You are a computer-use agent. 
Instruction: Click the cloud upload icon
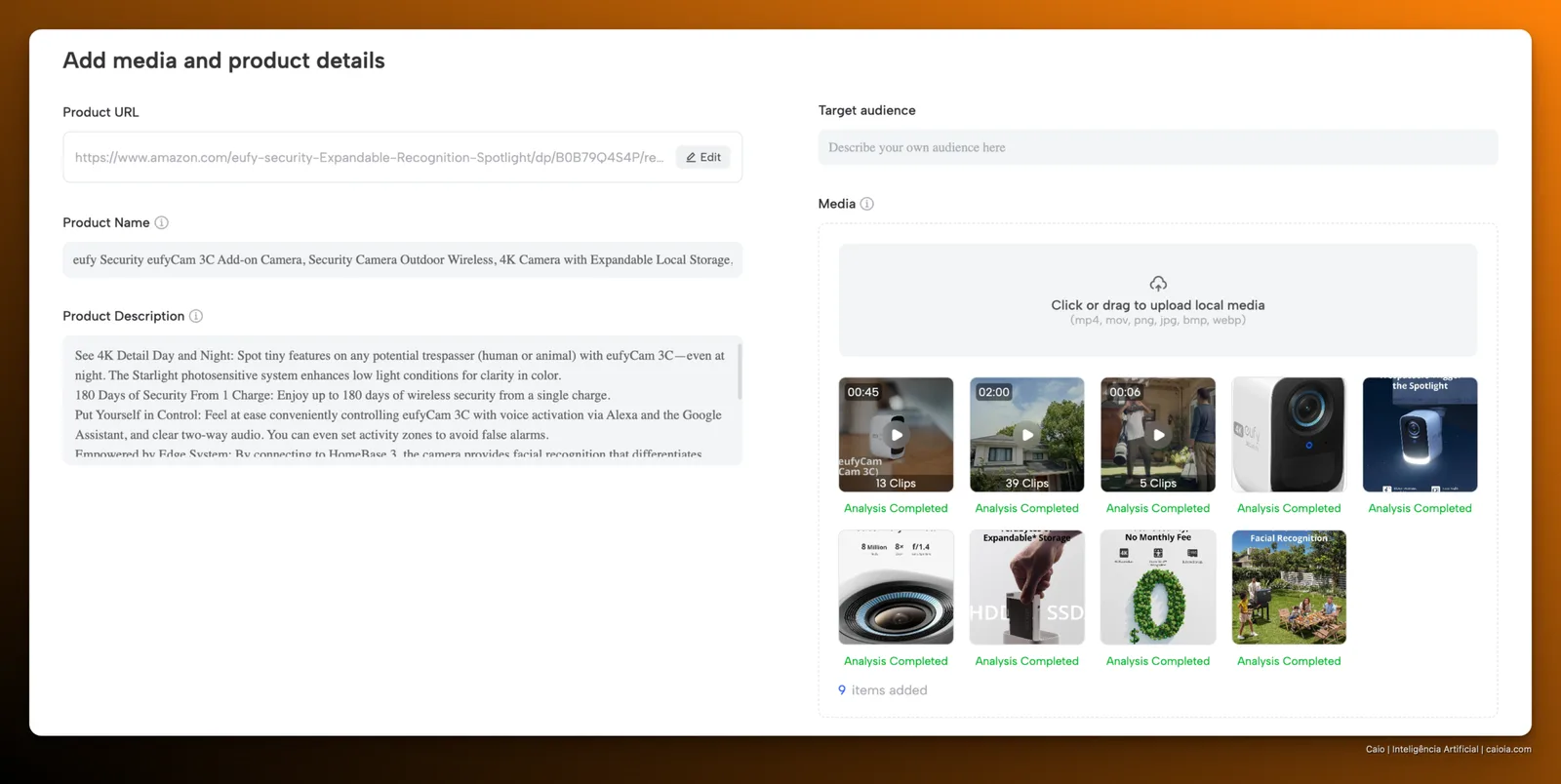(1158, 284)
